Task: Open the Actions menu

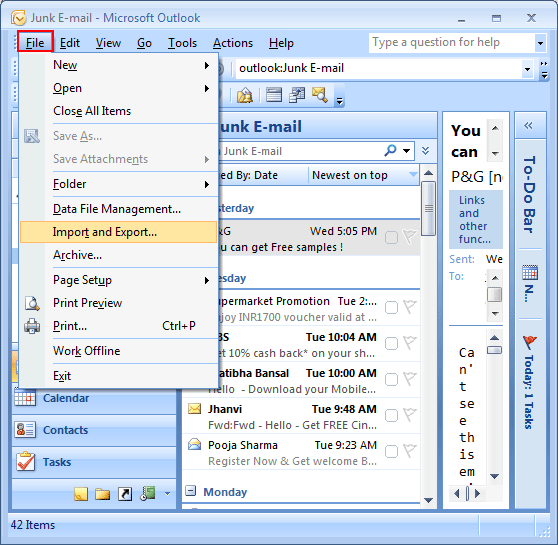Action: 233,43
